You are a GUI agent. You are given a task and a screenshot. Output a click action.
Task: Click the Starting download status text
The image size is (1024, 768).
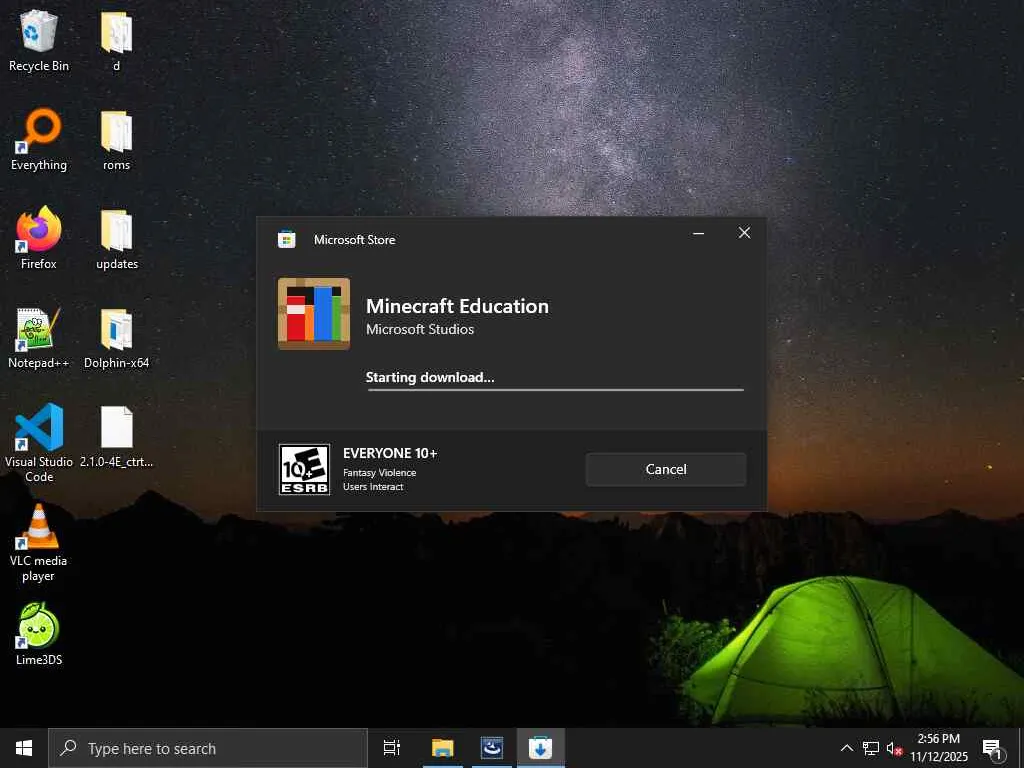430,377
